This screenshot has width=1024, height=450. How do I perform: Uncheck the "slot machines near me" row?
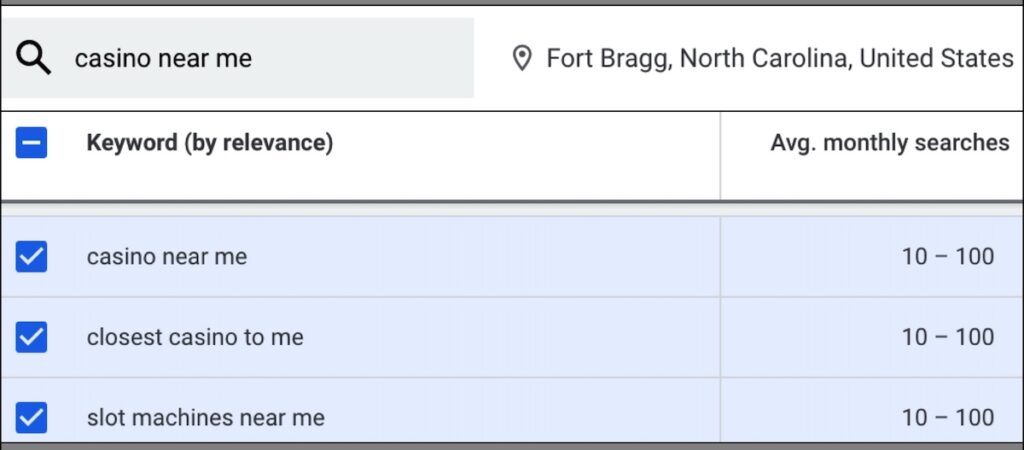click(x=31, y=417)
